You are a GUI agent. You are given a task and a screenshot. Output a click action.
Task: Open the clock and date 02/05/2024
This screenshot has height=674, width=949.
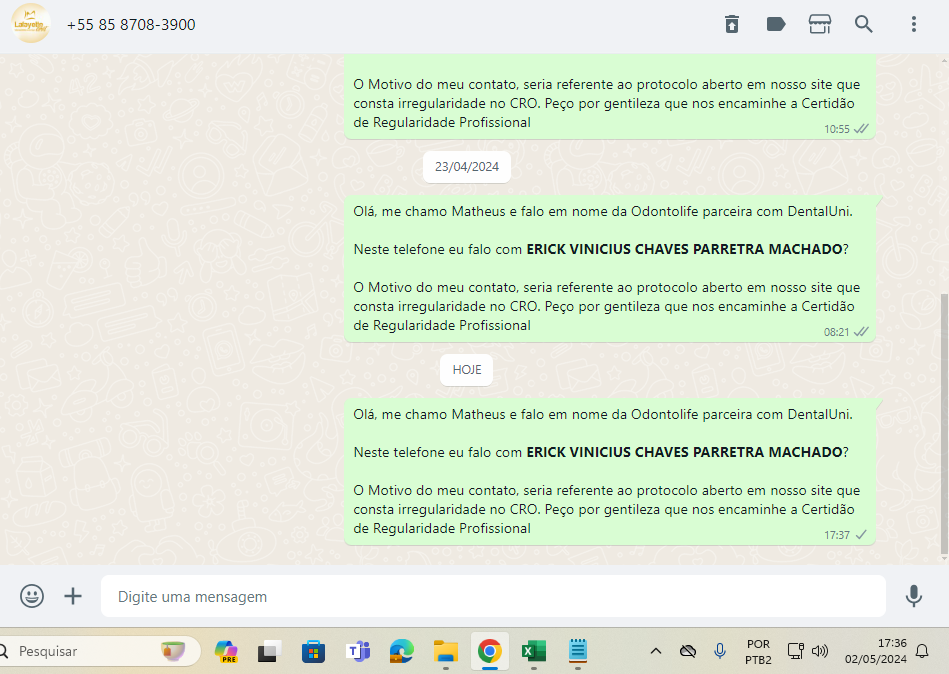(x=876, y=651)
